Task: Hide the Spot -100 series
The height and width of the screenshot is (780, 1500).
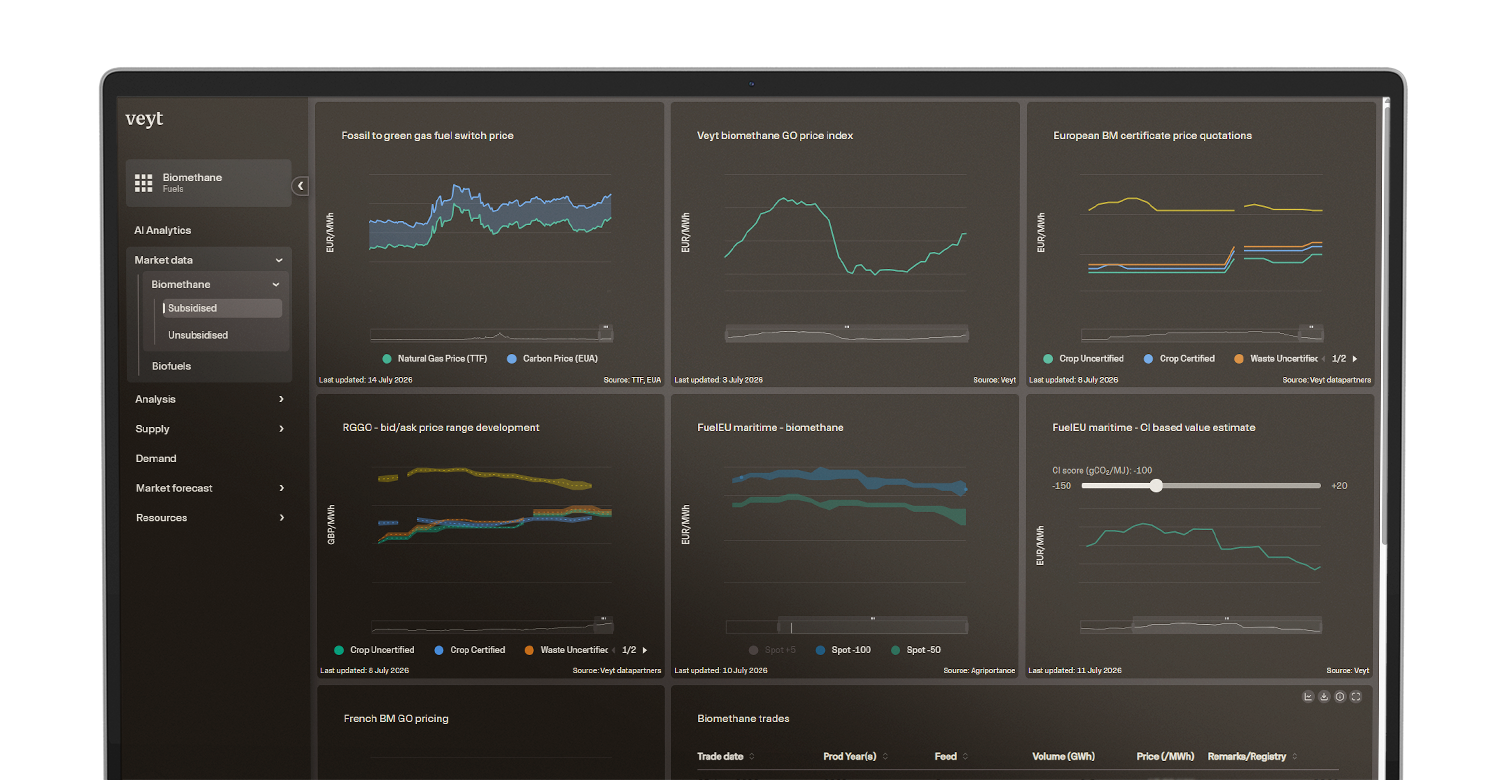Action: point(843,650)
